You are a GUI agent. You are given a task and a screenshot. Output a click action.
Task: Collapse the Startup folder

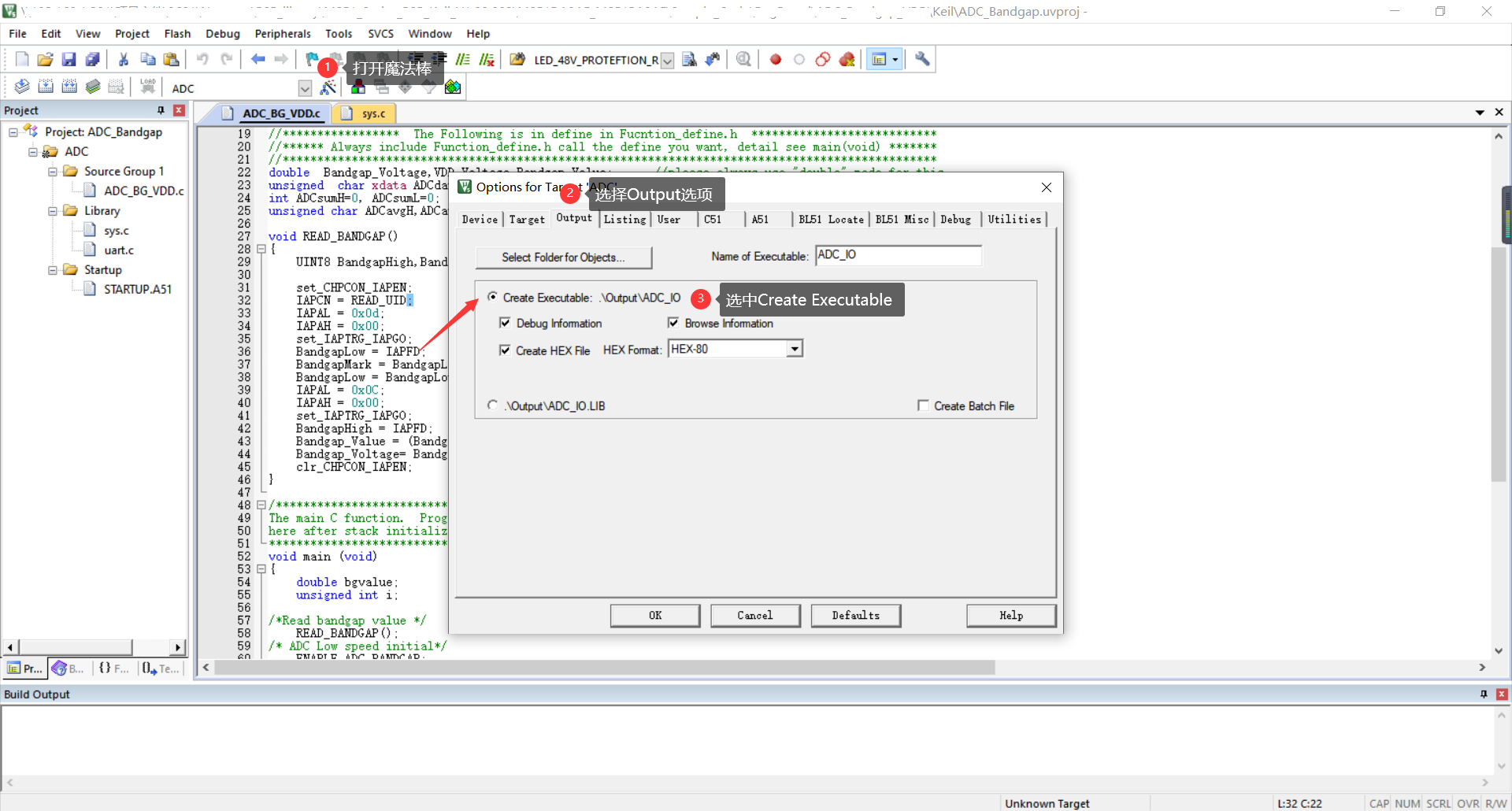(x=53, y=270)
